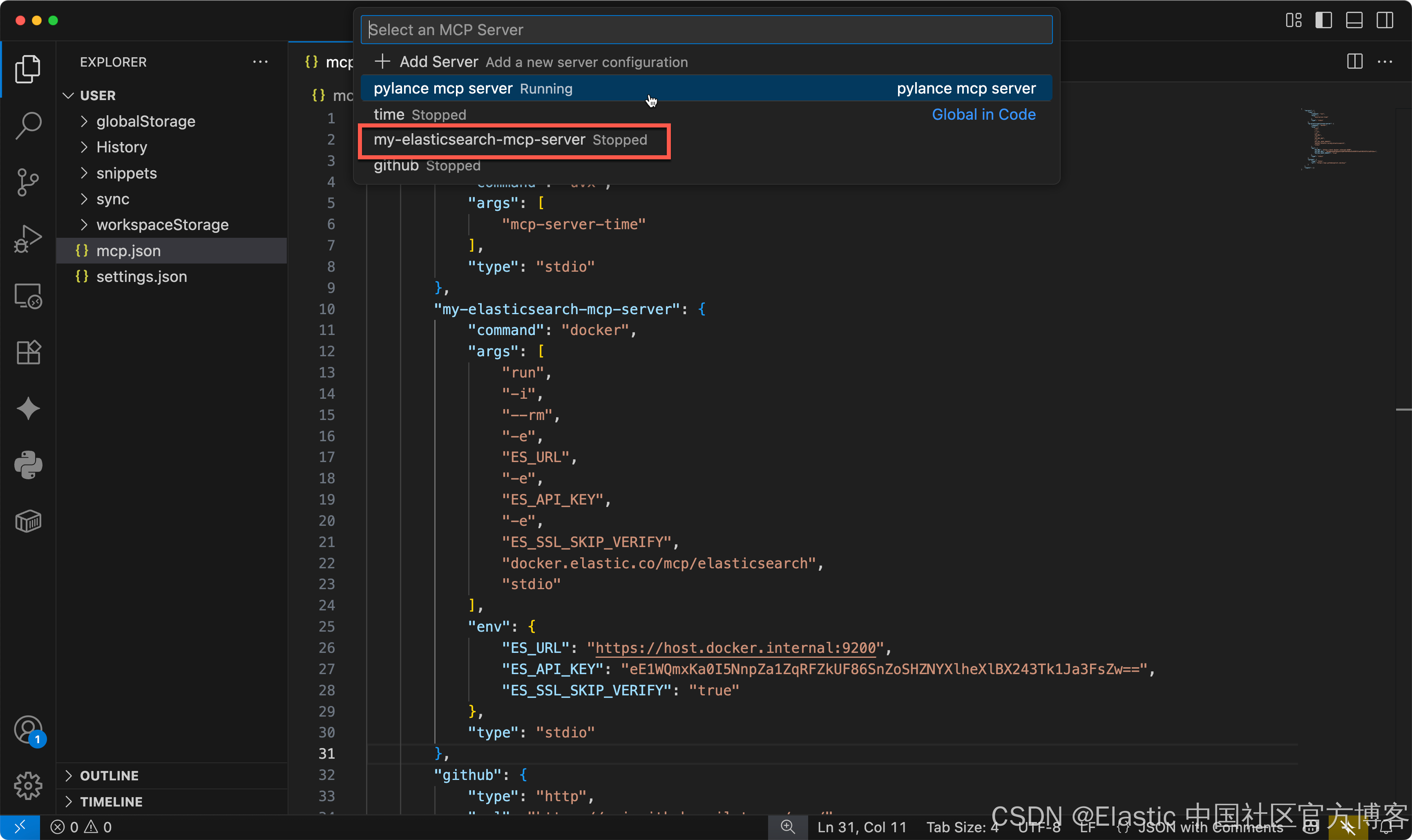This screenshot has width=1412, height=840.
Task: Split the editor to the right
Action: pyautogui.click(x=1354, y=62)
